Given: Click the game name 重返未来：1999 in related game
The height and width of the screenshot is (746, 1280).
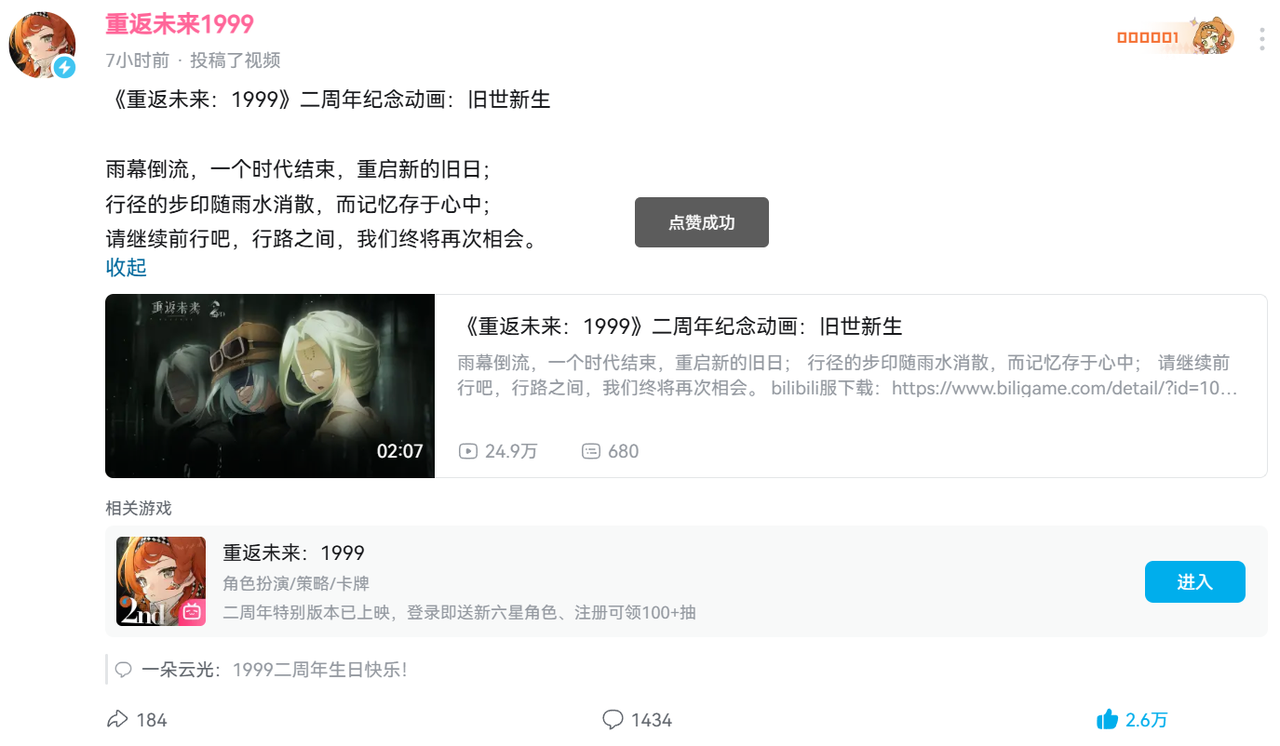Looking at the screenshot, I should pos(293,553).
